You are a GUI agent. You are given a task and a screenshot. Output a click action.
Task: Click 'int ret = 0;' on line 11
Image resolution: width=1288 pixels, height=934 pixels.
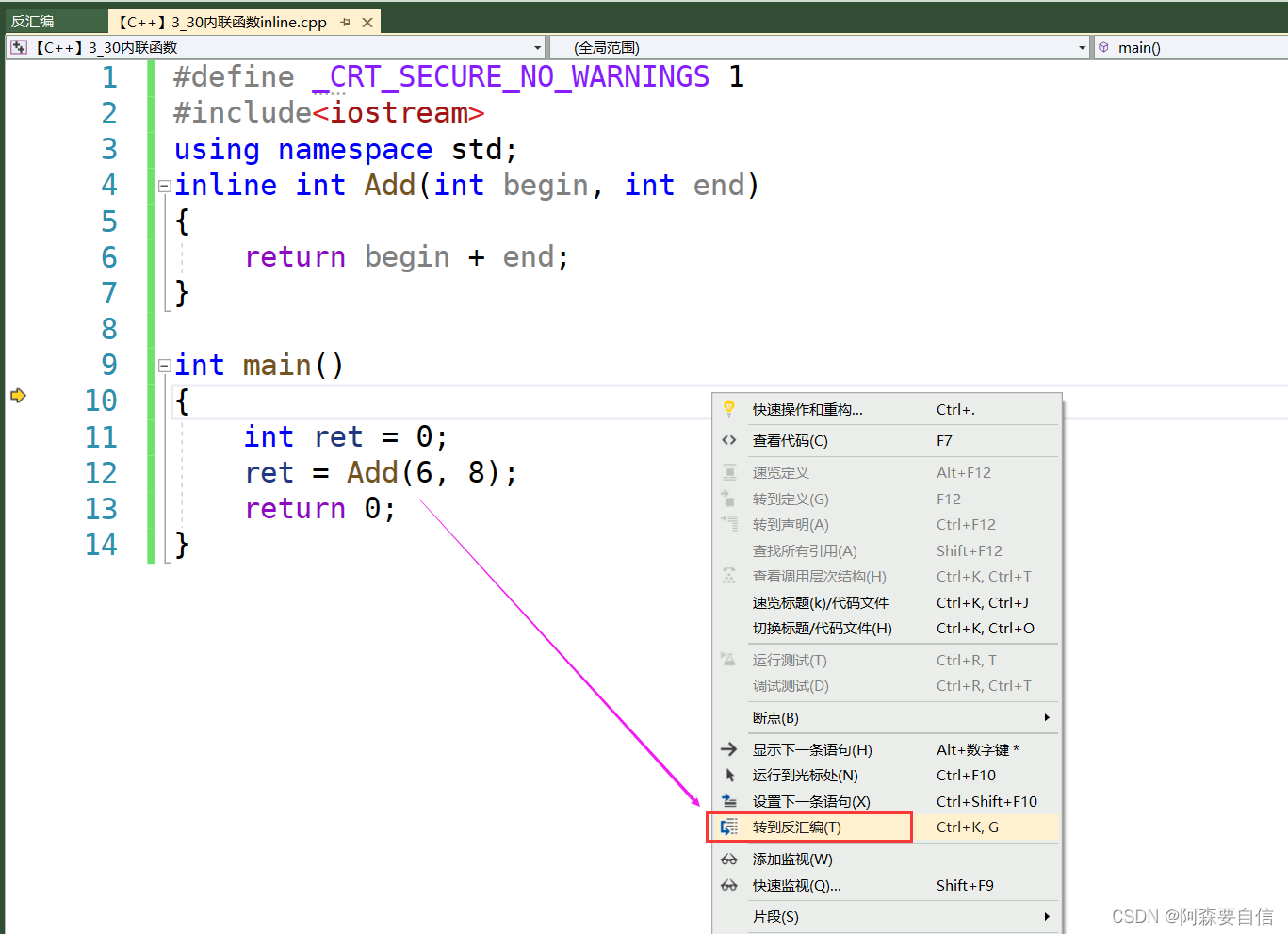(346, 437)
